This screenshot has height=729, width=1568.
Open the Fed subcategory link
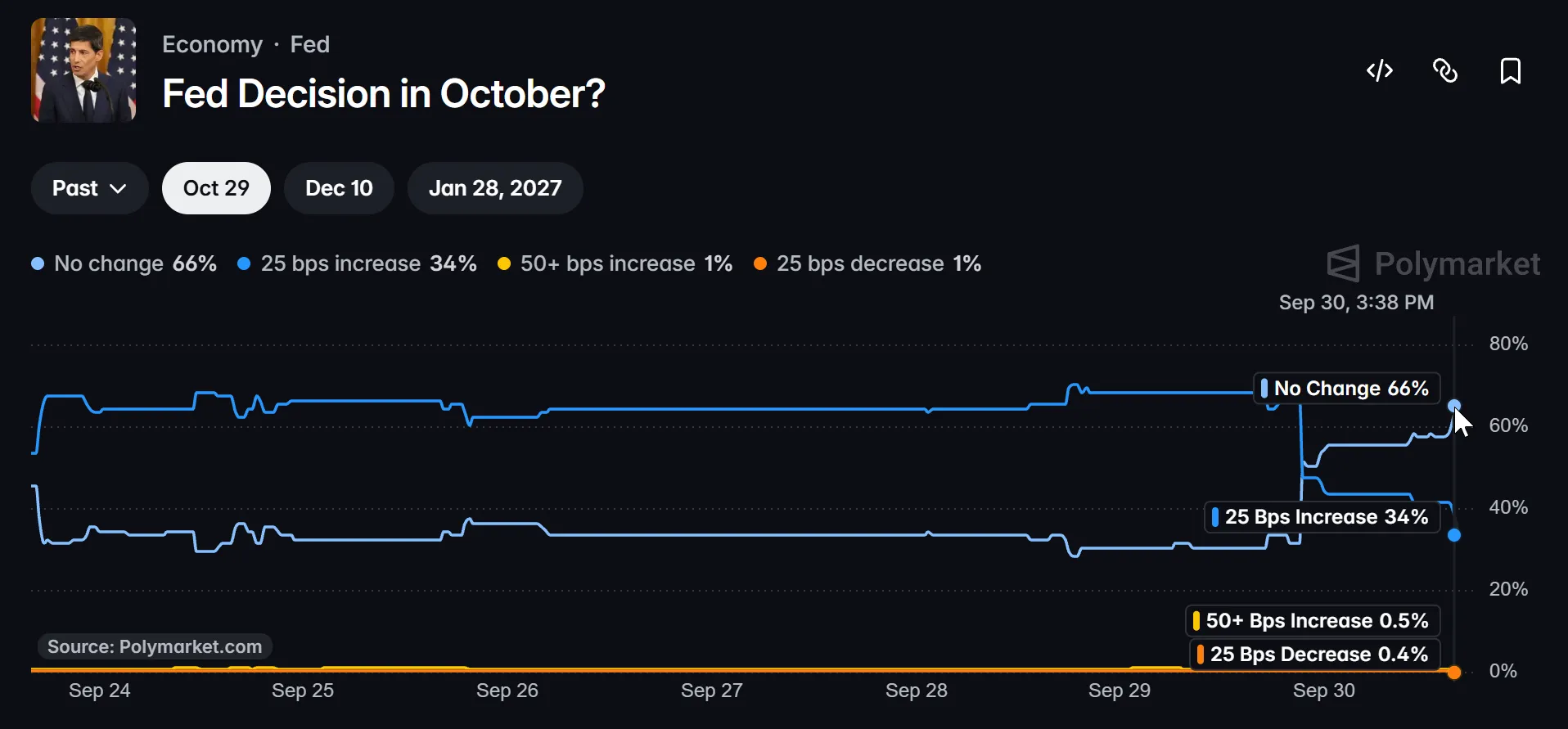[309, 44]
